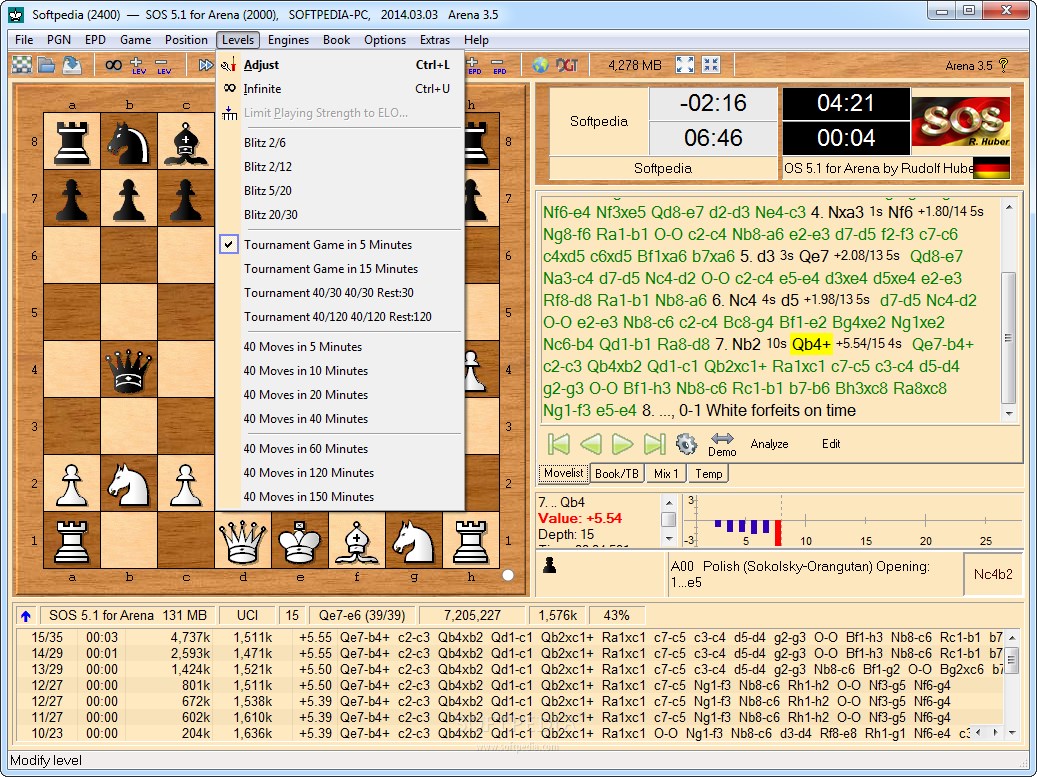Click the SOS engine logo
Screen dimensions: 1037x777
point(961,122)
